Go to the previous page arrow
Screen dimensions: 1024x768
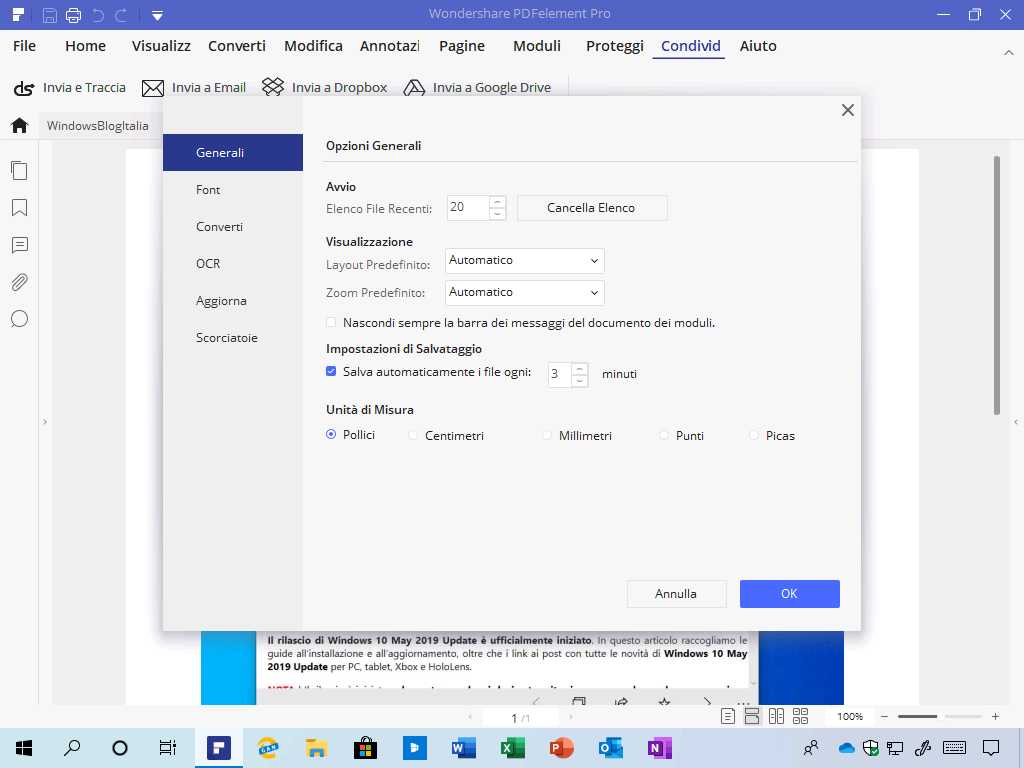(x=470, y=717)
